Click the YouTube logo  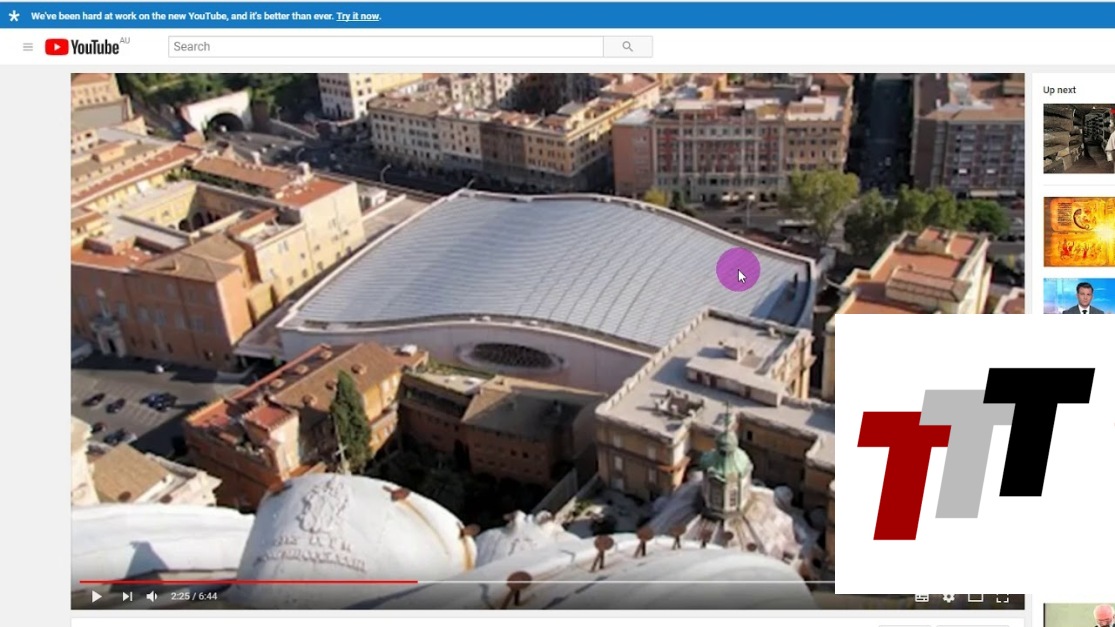pyautogui.click(x=83, y=47)
